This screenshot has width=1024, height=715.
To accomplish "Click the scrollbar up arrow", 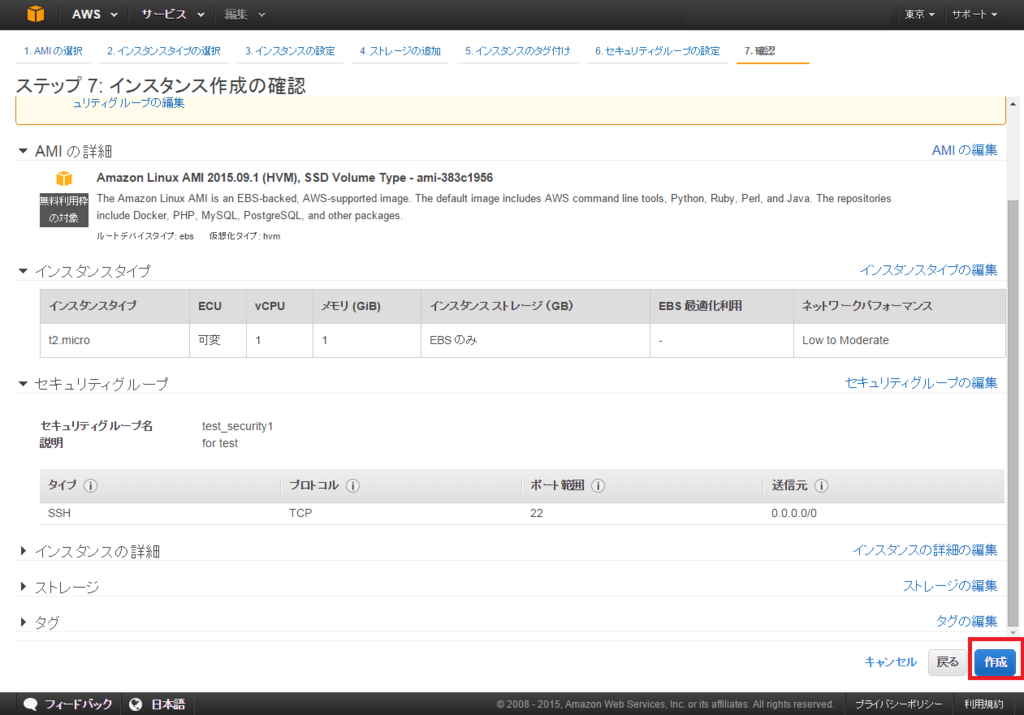I will pyautogui.click(x=1013, y=104).
